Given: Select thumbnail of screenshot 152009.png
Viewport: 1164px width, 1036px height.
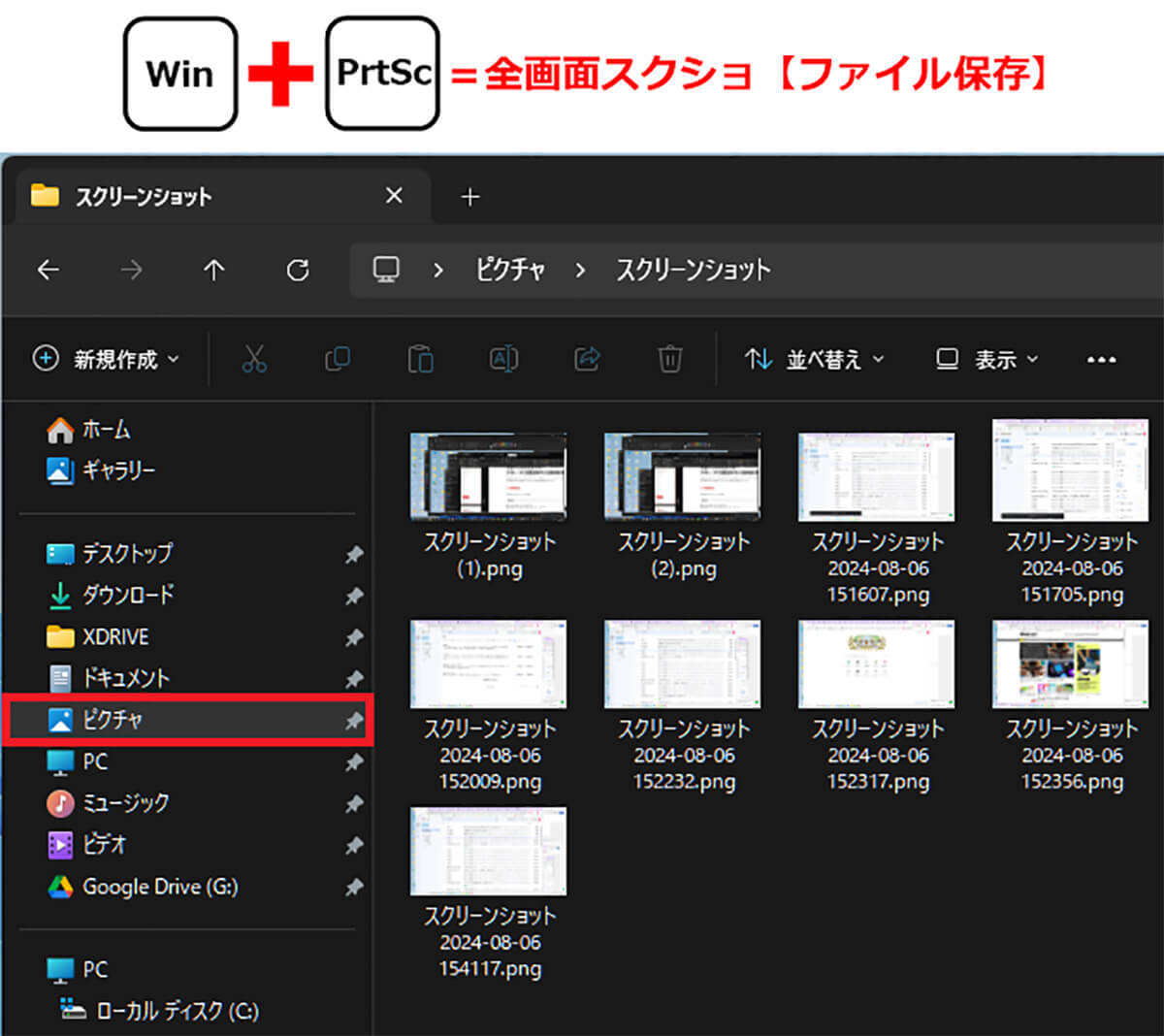Looking at the screenshot, I should (x=489, y=664).
